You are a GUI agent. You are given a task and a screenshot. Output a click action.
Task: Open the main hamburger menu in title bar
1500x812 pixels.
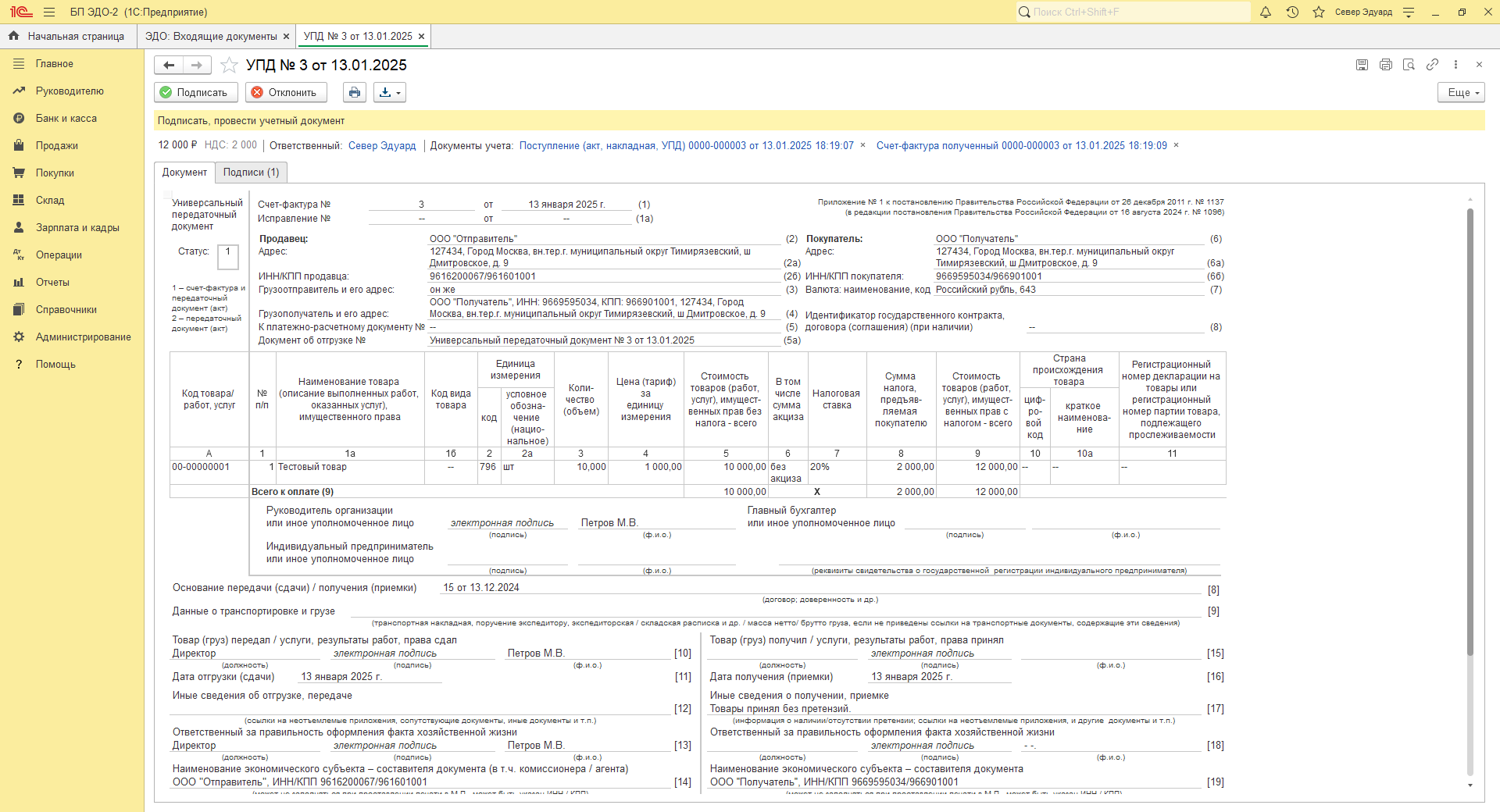tap(49, 12)
